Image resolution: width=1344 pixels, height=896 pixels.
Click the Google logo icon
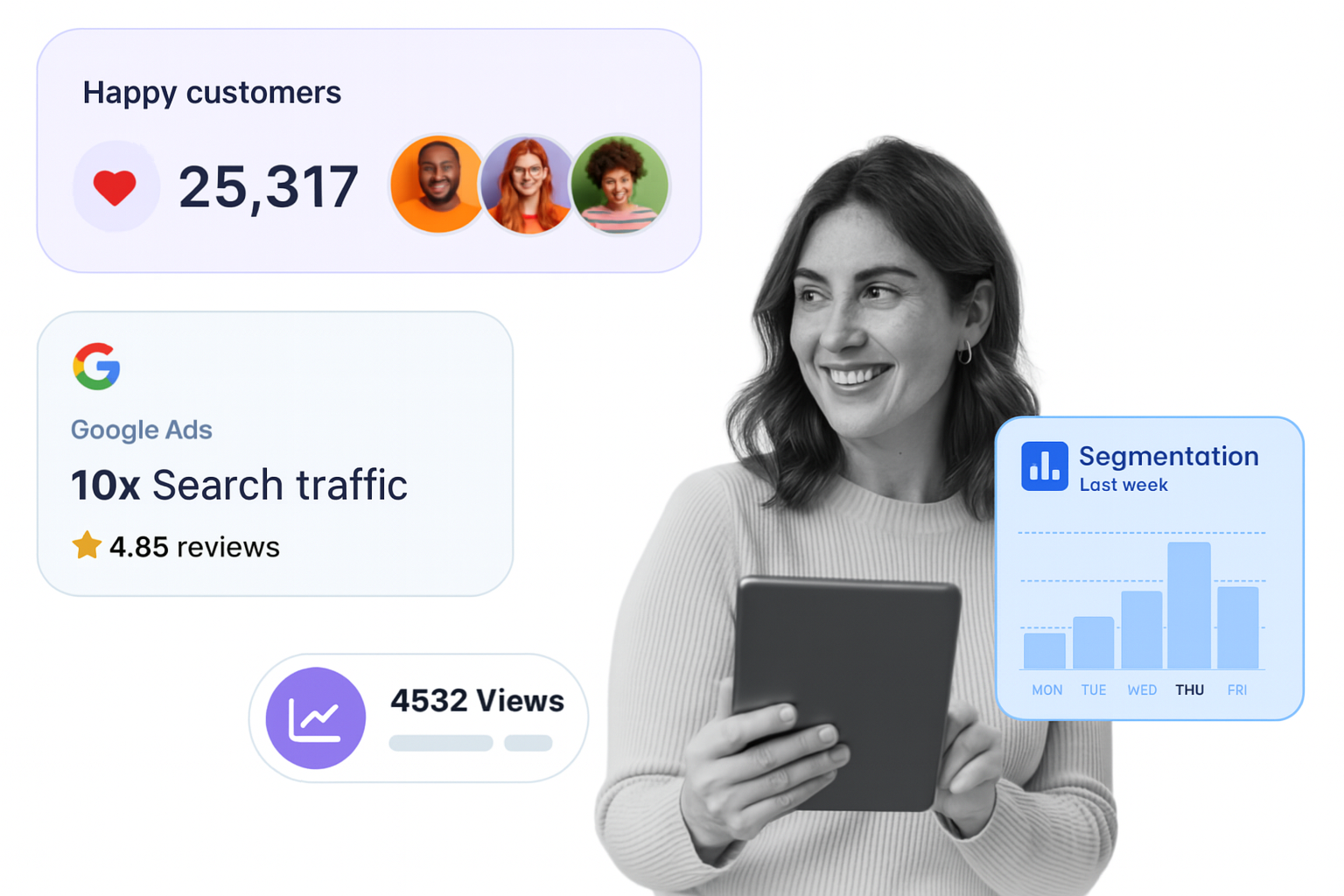point(96,366)
